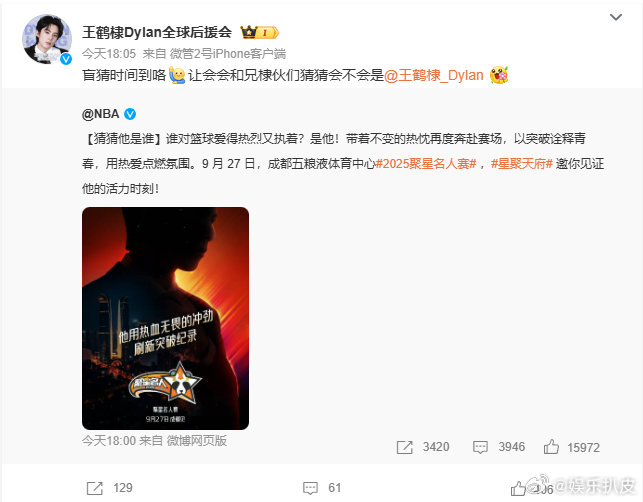Open the post options chevron menu
Viewport: 643px width, 502px height.
tap(616, 17)
